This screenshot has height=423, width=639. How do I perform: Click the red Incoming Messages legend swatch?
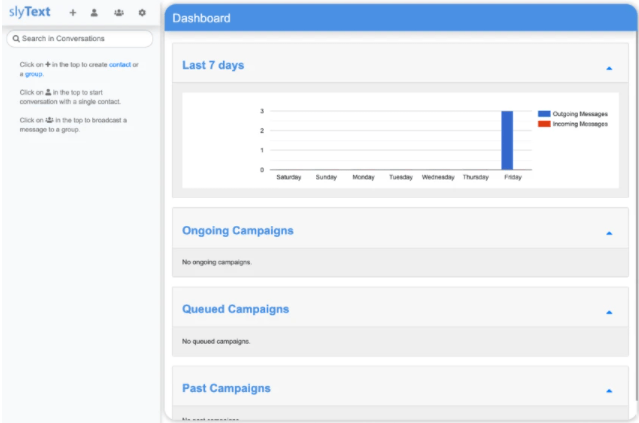point(544,124)
